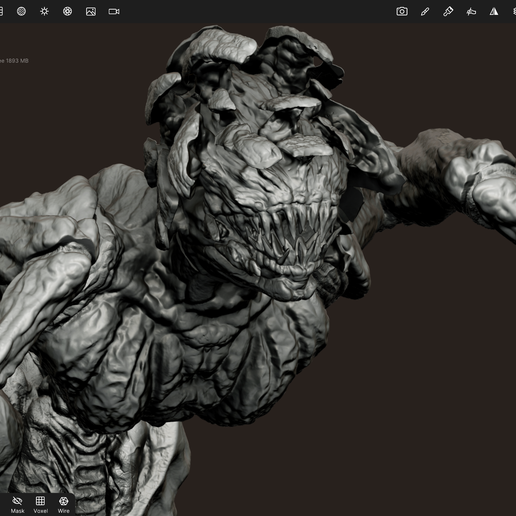Click the screenshot render camera icon
This screenshot has width=516, height=516.
point(402,11)
